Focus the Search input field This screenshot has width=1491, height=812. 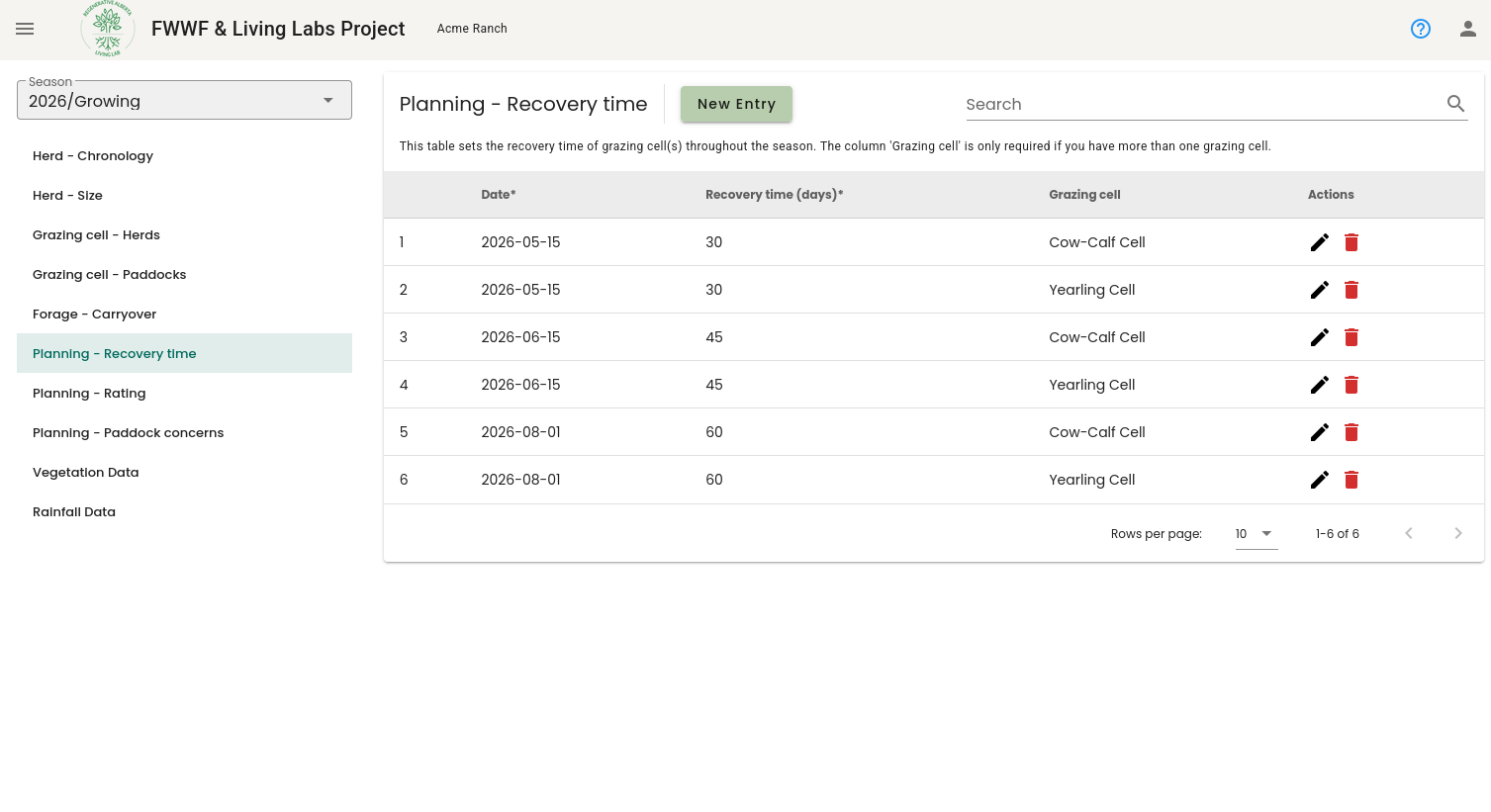click(x=1202, y=104)
